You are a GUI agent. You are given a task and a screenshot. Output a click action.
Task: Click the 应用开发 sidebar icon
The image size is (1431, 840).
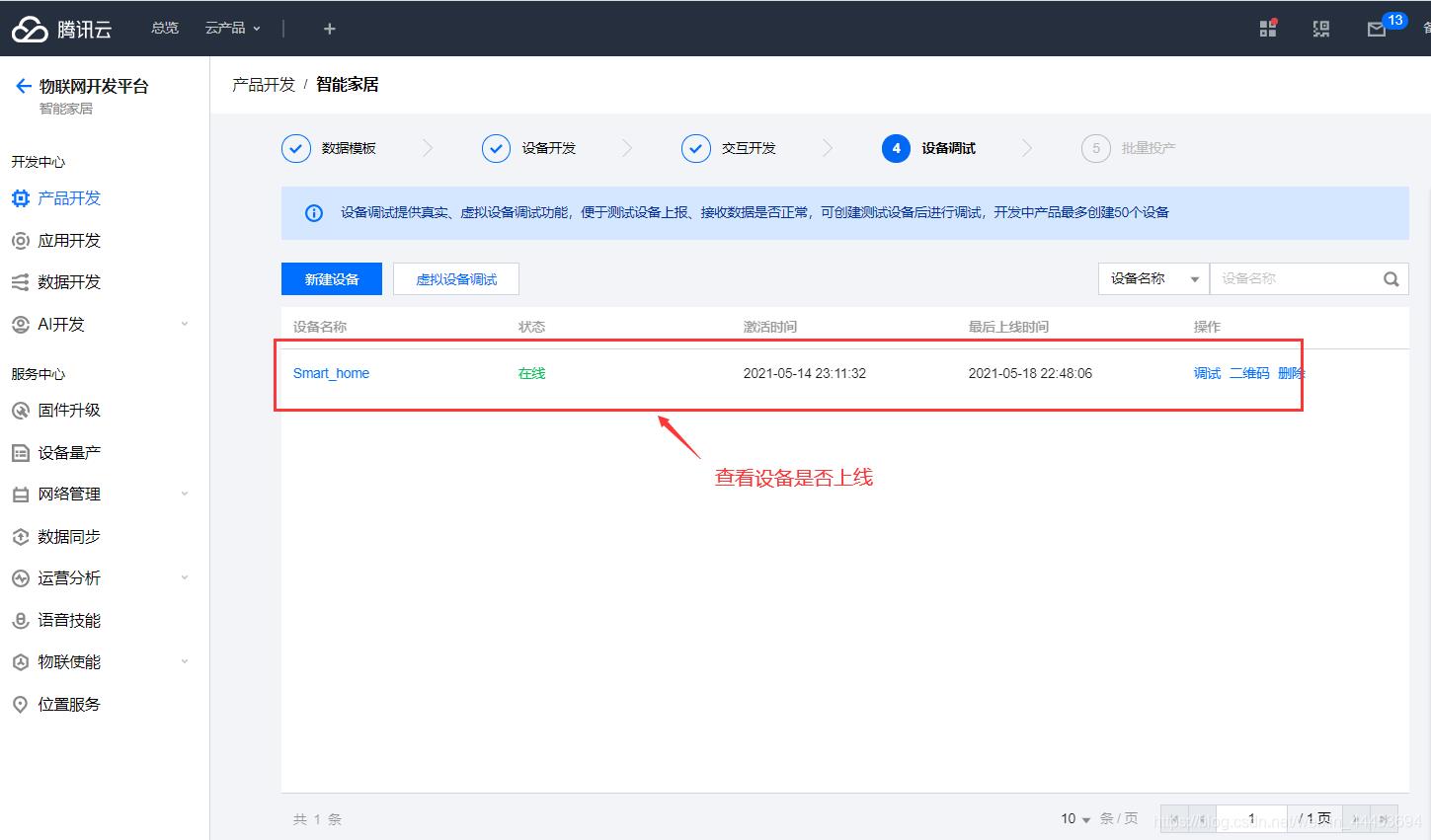pyautogui.click(x=20, y=241)
